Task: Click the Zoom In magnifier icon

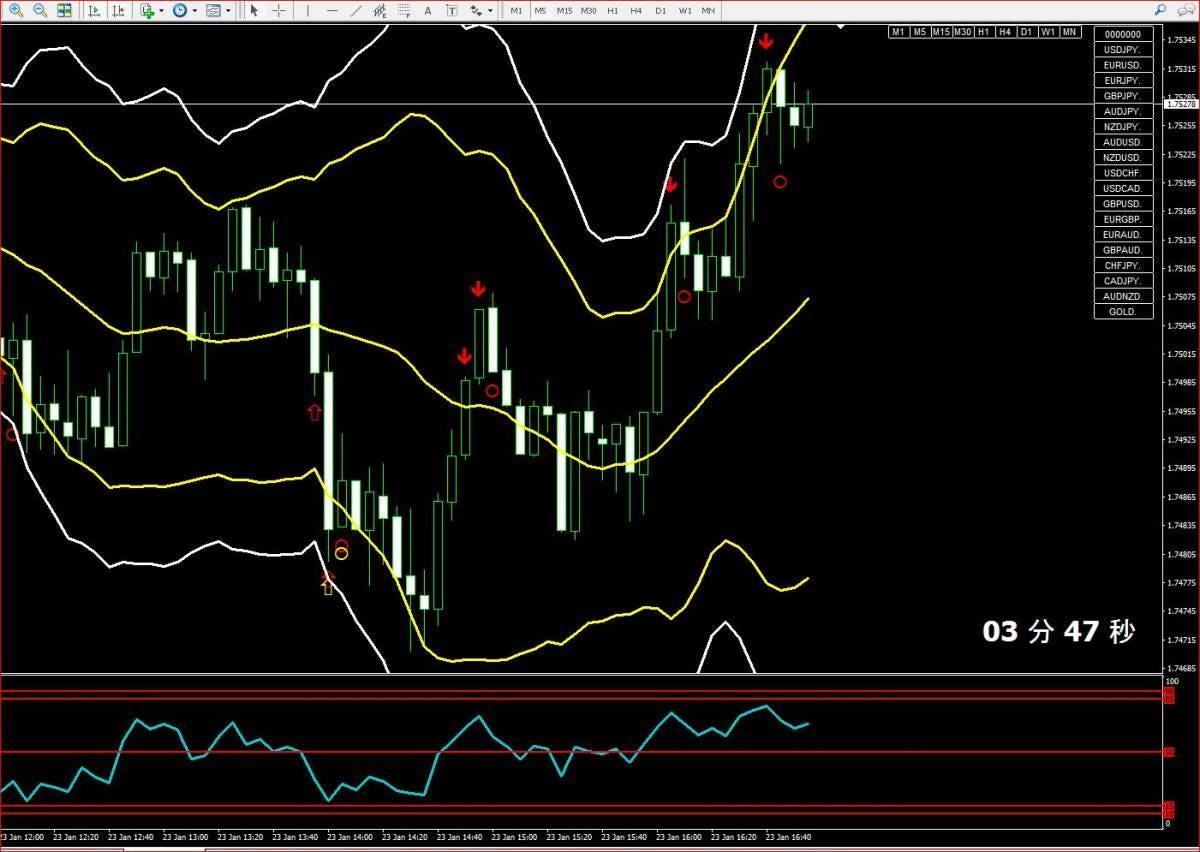Action: point(16,10)
